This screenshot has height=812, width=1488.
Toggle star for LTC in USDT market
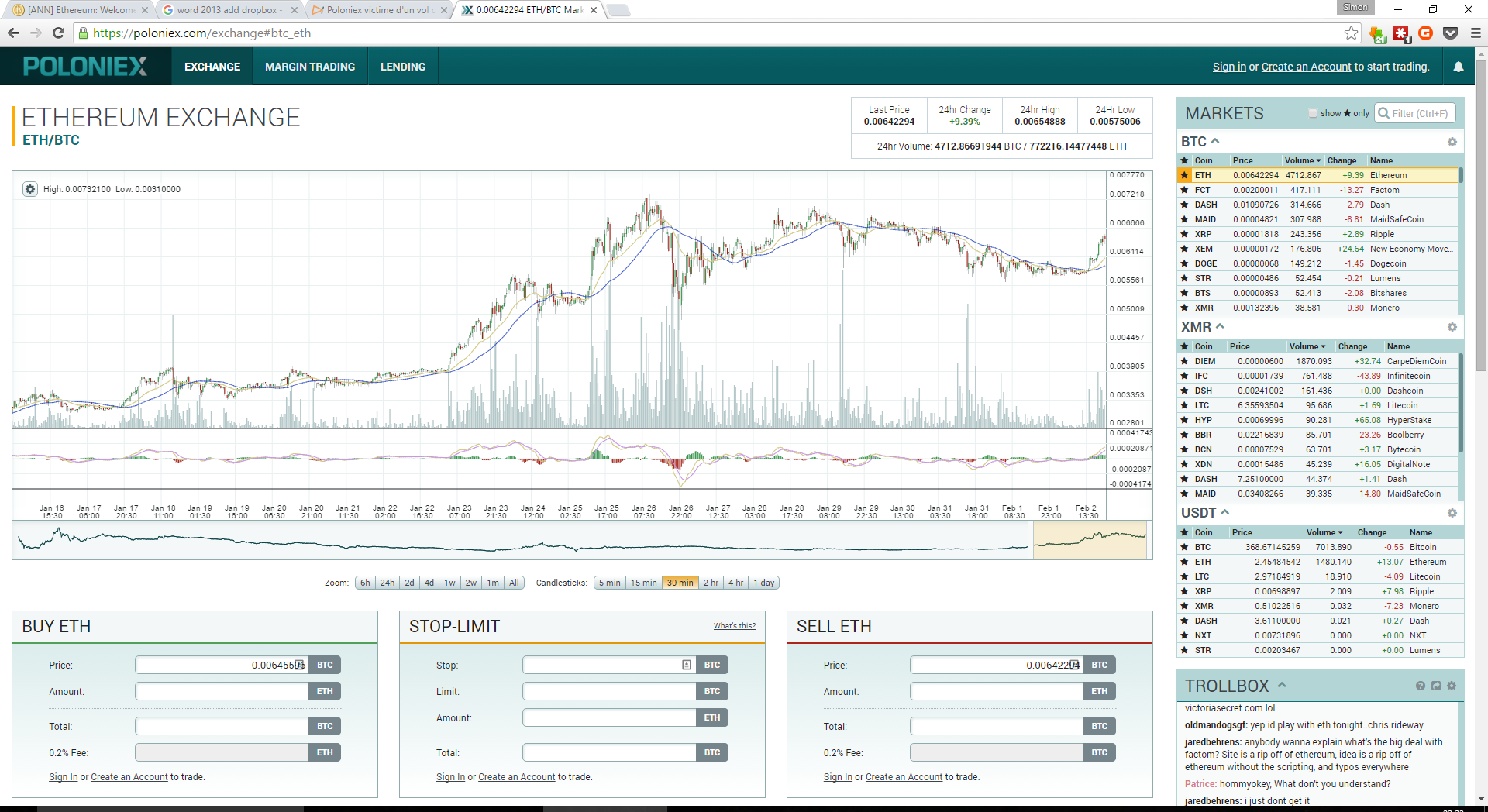tap(1184, 576)
